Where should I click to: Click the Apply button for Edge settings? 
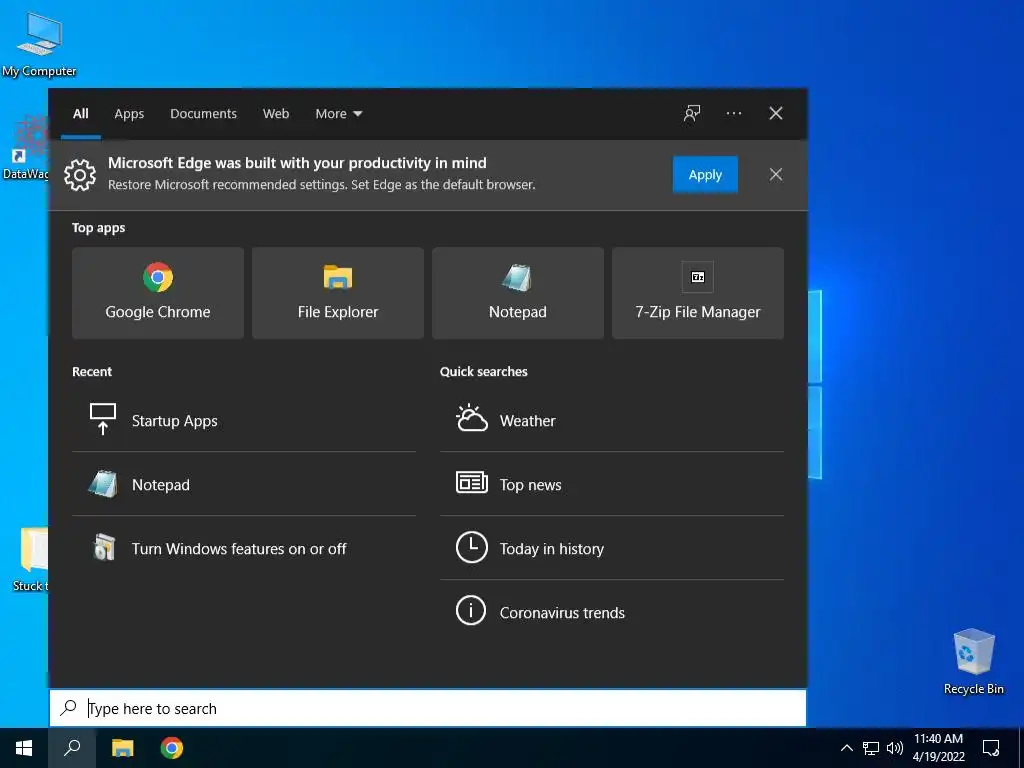pyautogui.click(x=705, y=174)
